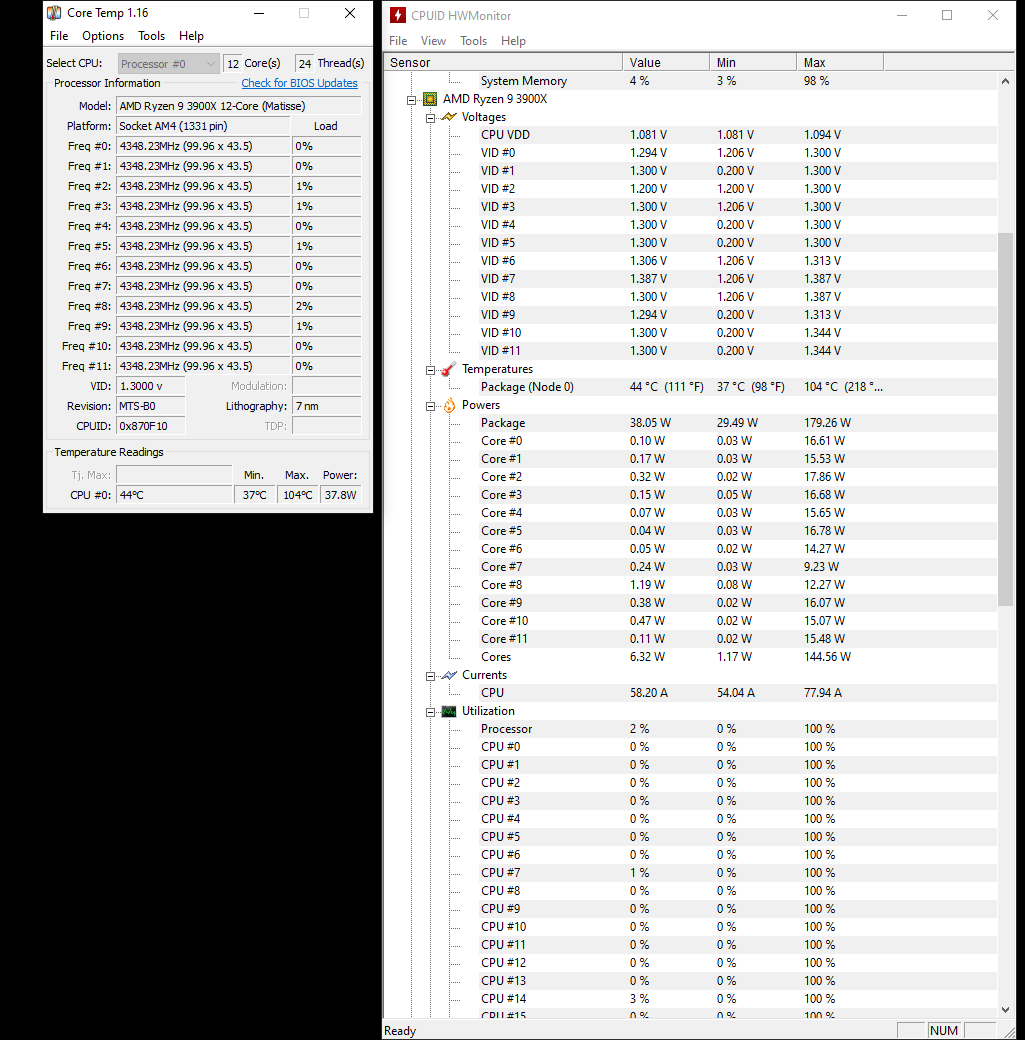Viewport: 1025px width, 1040px height.
Task: Collapse the Temperatures section
Action: pyautogui.click(x=431, y=369)
